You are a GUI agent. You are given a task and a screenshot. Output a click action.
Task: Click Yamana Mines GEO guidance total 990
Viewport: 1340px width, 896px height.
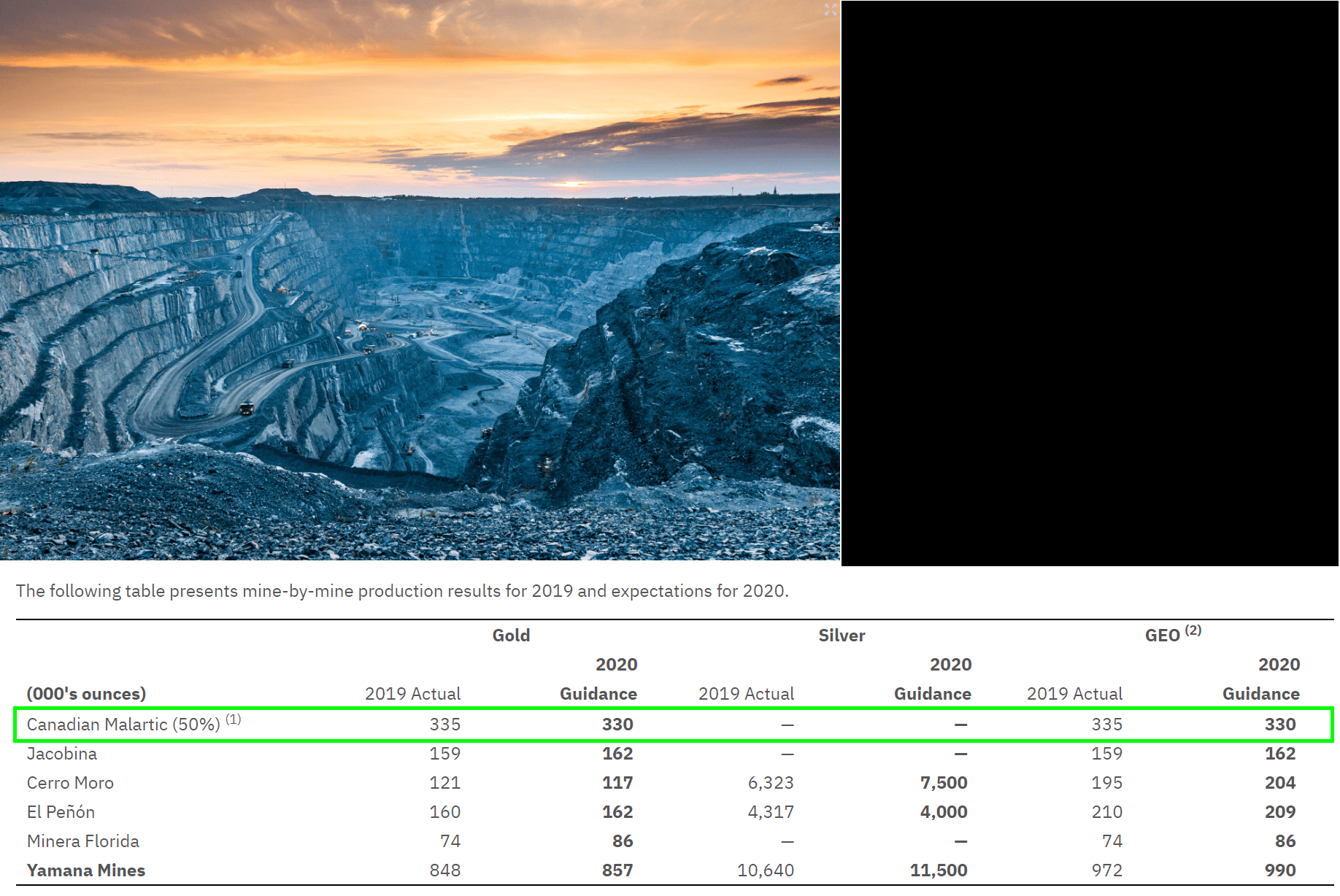tap(1280, 870)
